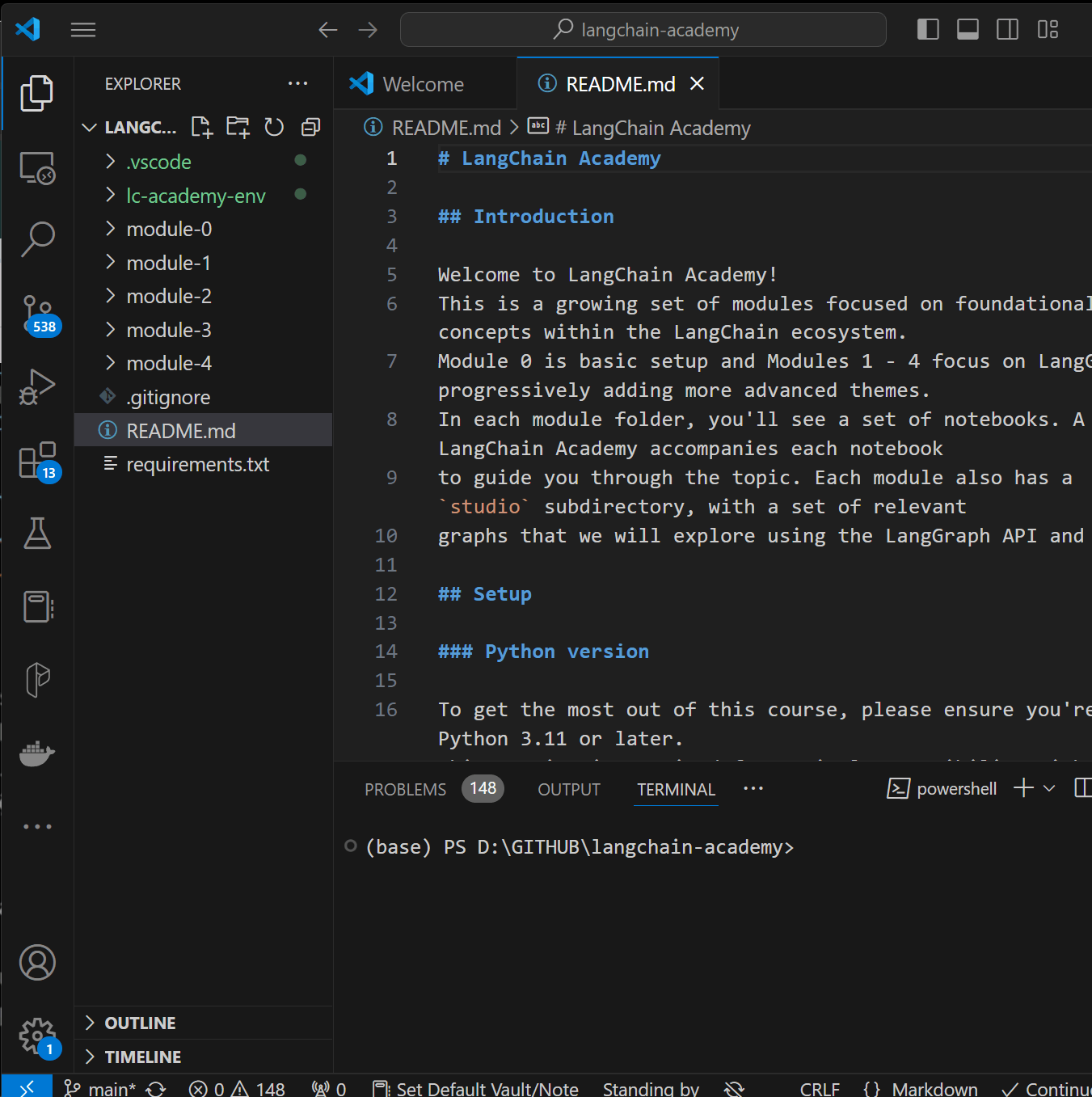Expand the module-0 folder
The width and height of the screenshot is (1092, 1097).
[169, 230]
